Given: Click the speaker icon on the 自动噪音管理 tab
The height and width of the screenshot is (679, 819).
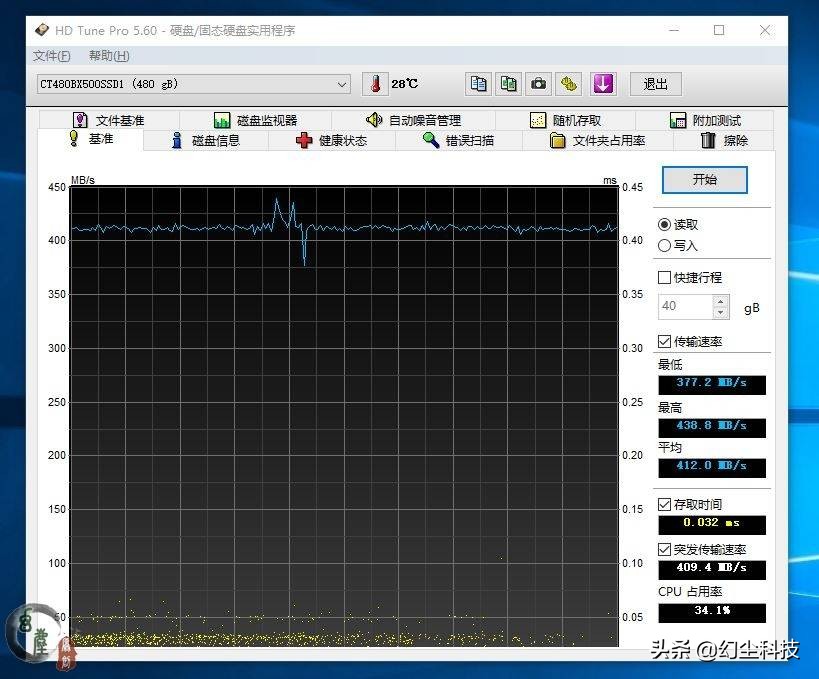Looking at the screenshot, I should 373,119.
